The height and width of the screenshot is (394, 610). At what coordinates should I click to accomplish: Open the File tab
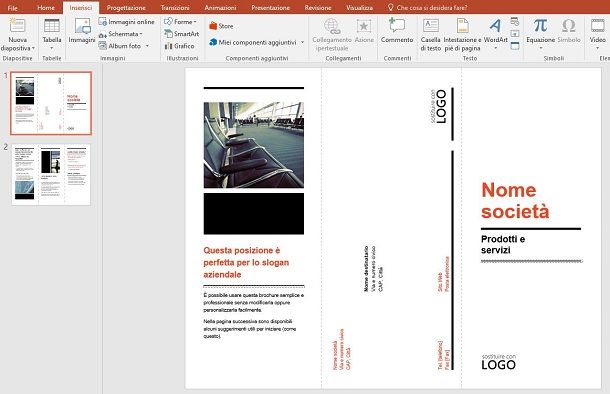[x=12, y=8]
